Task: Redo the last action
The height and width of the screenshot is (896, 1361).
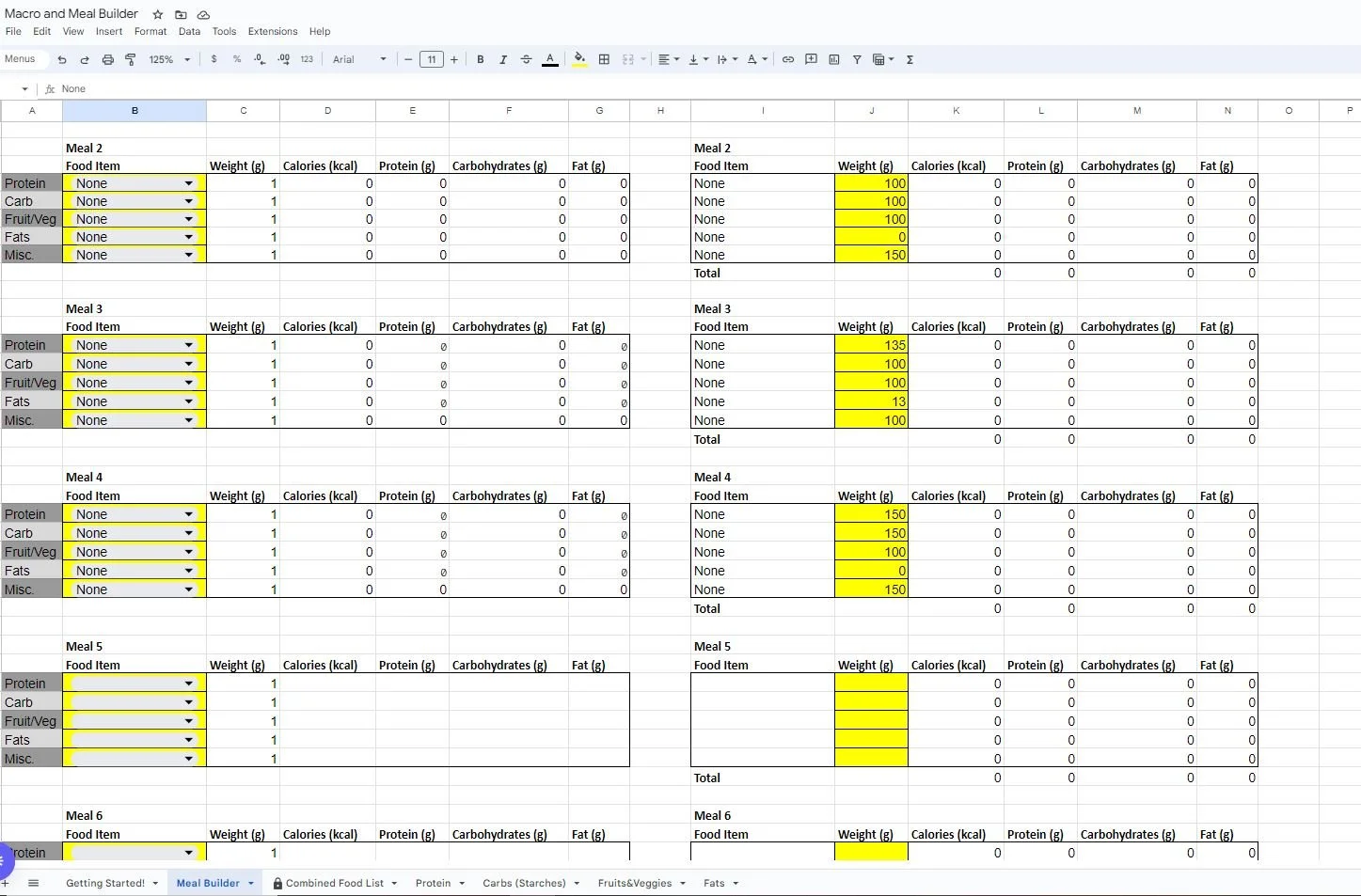Action: pyautogui.click(x=85, y=59)
